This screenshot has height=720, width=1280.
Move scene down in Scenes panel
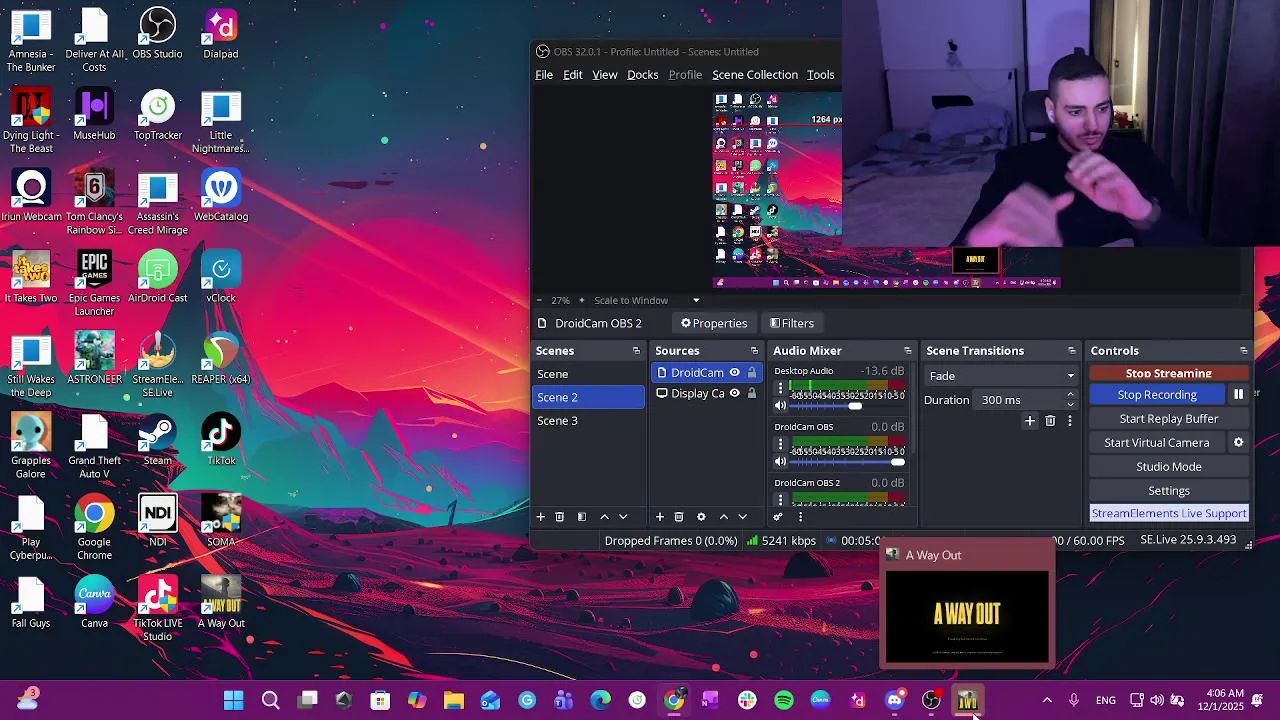623,517
